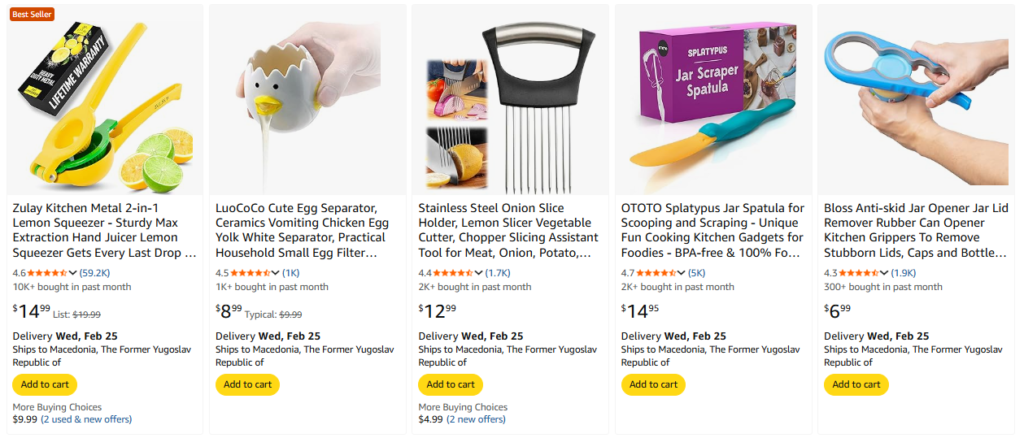Add the Bloss jar opener to cart
Image resolution: width=1024 pixels, height=438 pixels.
pos(857,384)
